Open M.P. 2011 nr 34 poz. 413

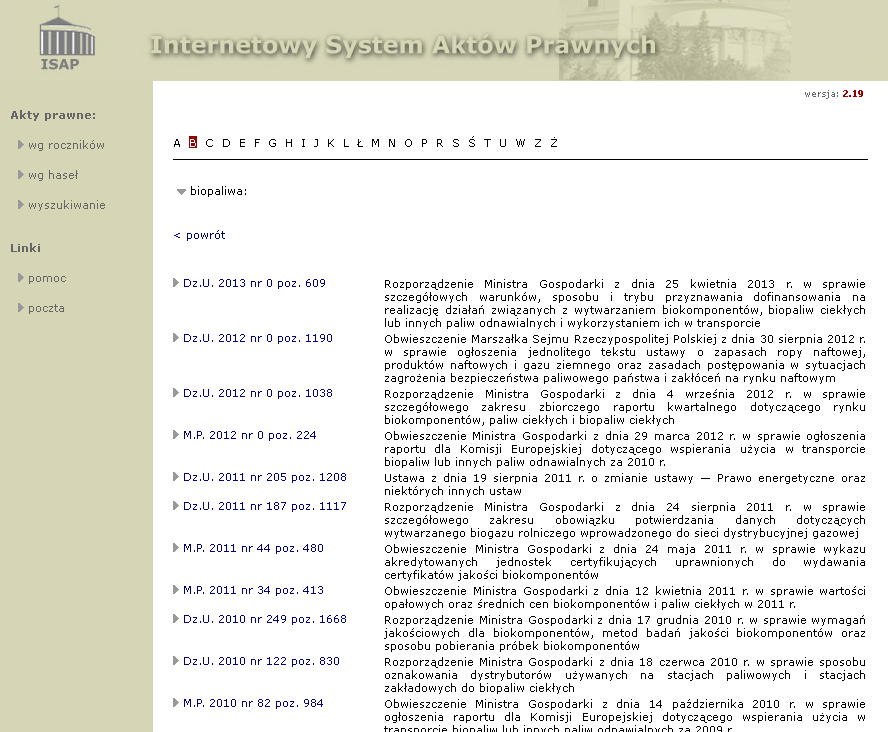coord(253,590)
